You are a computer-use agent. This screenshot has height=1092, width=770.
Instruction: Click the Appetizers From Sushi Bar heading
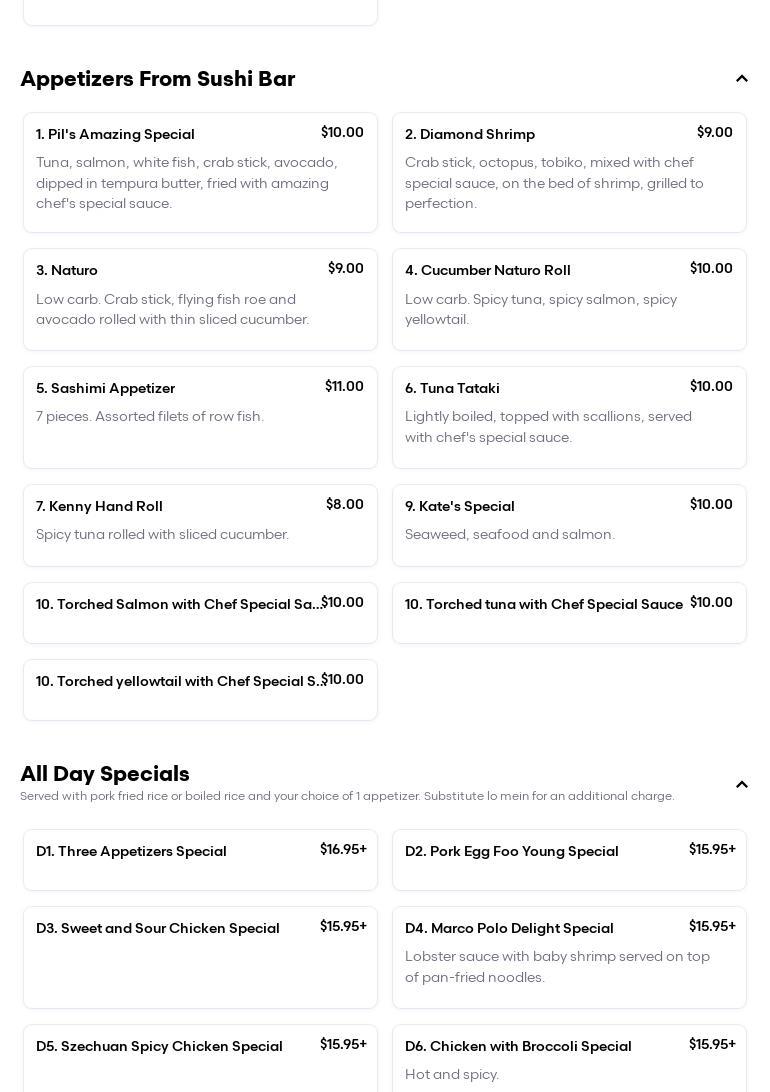click(158, 79)
